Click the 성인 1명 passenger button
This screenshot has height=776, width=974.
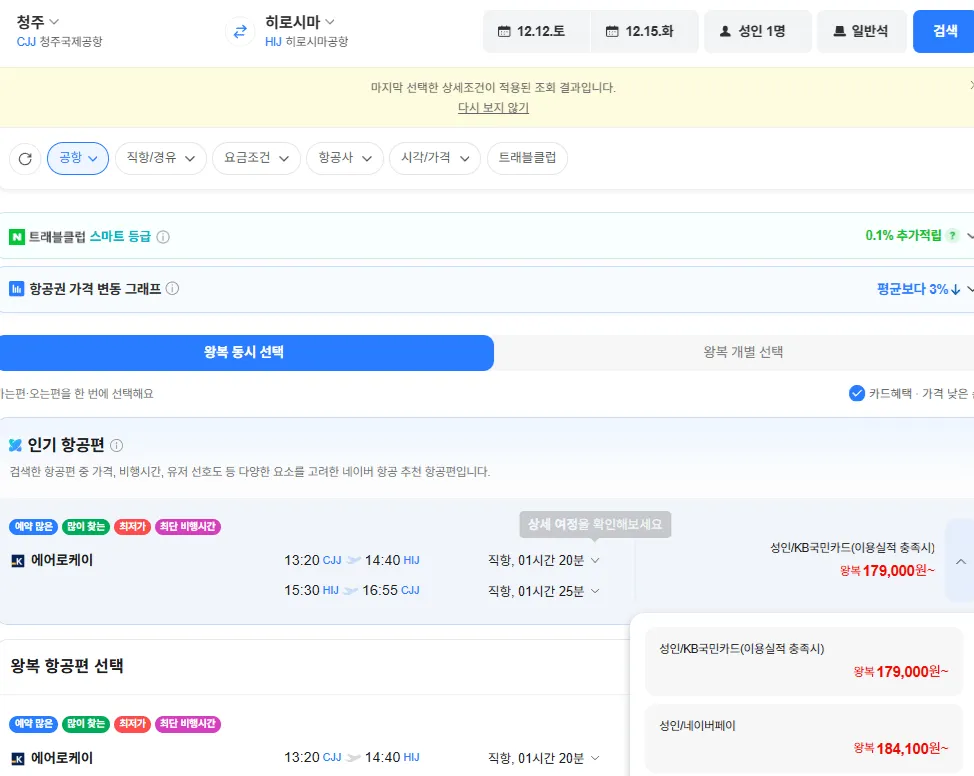pos(758,31)
